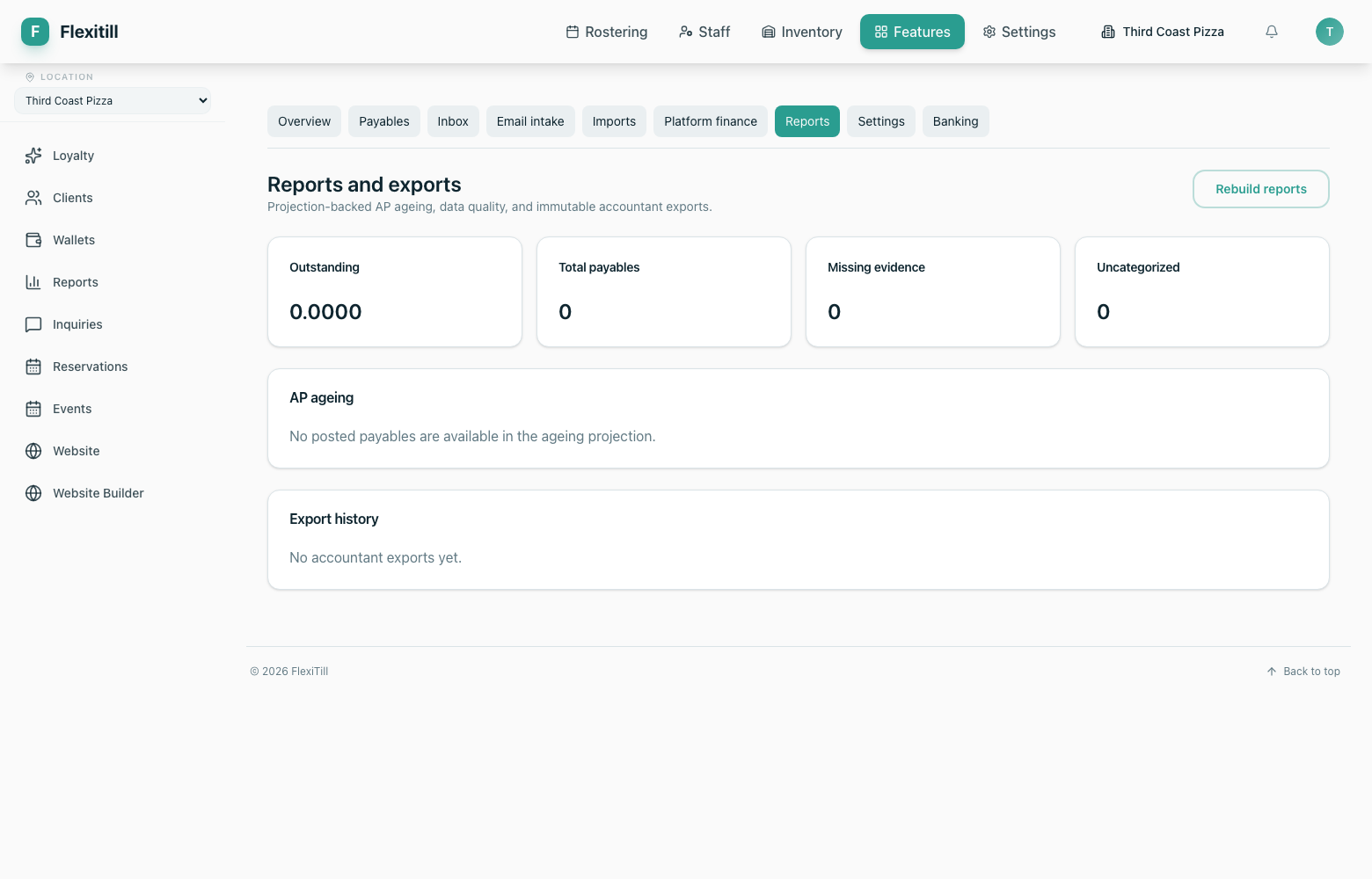Viewport: 1372px width, 879px height.
Task: Click the Settings gear icon in top nav
Action: point(989,32)
